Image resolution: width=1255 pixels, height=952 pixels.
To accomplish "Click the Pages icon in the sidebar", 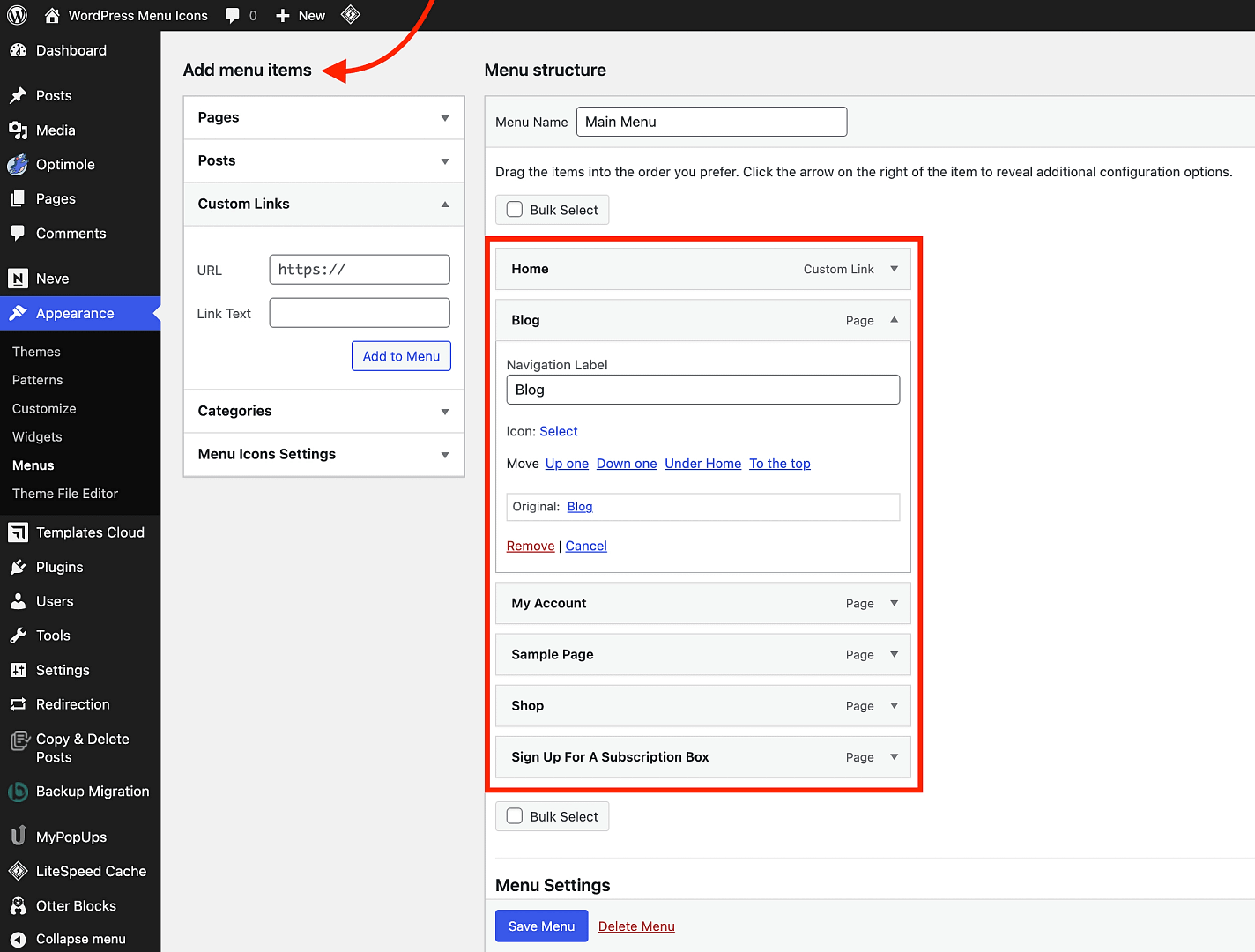I will [18, 198].
